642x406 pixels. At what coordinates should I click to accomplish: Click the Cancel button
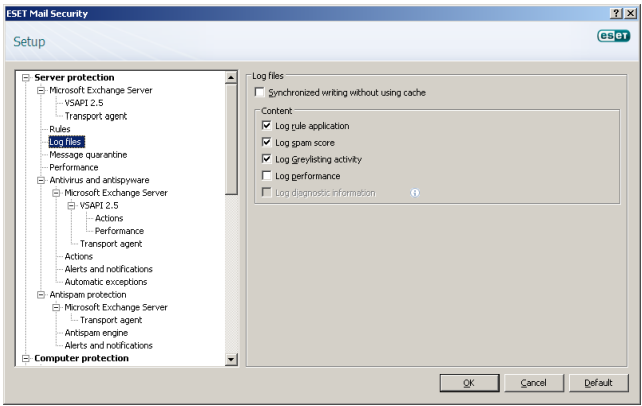click(533, 383)
